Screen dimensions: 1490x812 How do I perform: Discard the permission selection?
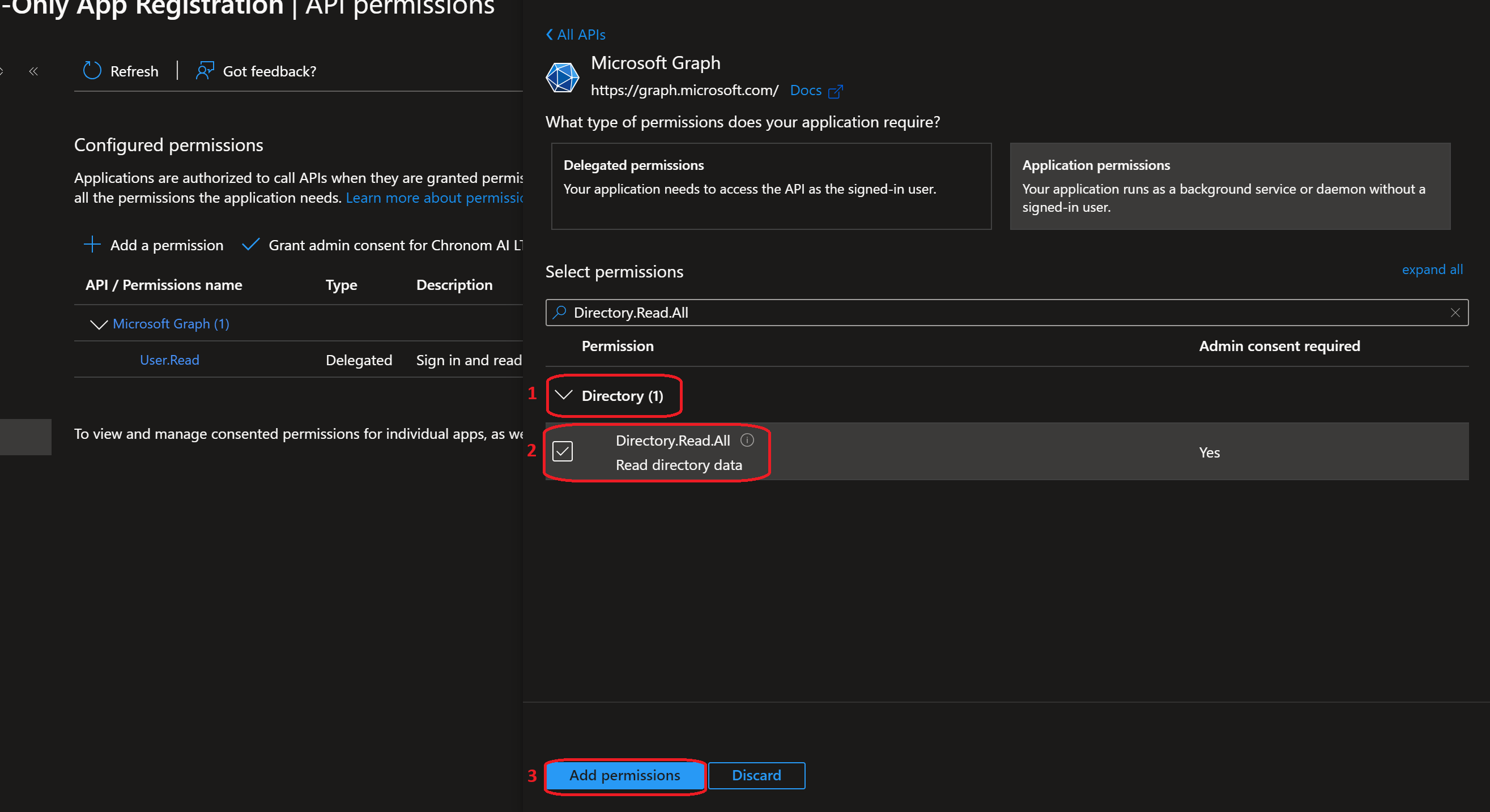pos(756,775)
